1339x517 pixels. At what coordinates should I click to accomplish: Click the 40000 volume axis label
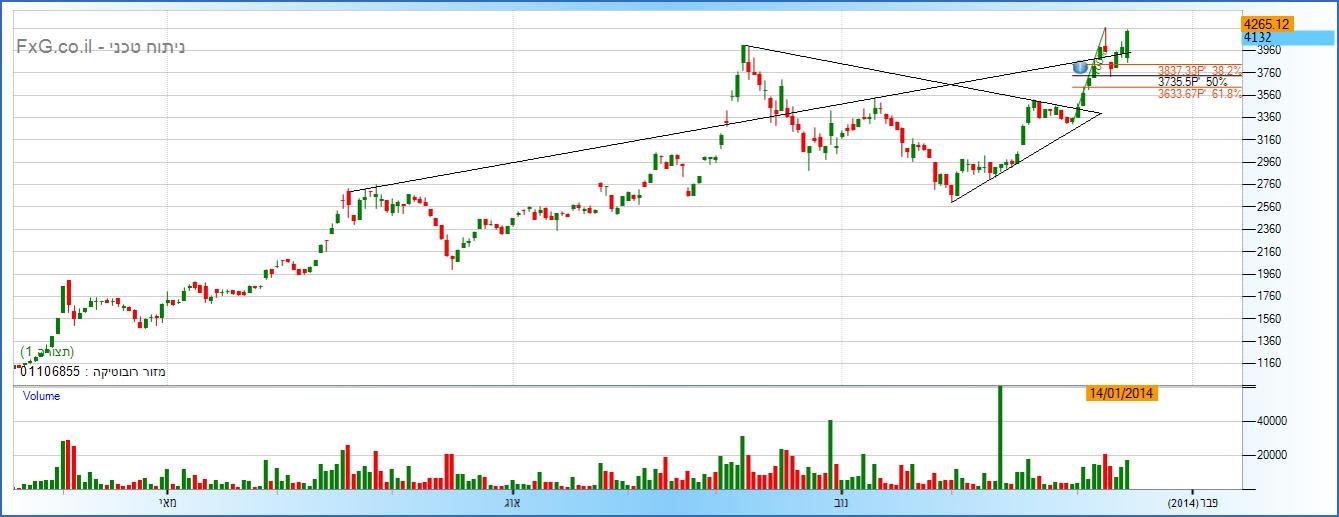pyautogui.click(x=1261, y=422)
